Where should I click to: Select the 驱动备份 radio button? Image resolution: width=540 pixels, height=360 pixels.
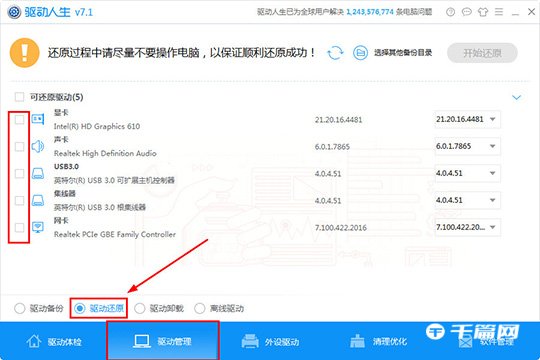[20, 308]
